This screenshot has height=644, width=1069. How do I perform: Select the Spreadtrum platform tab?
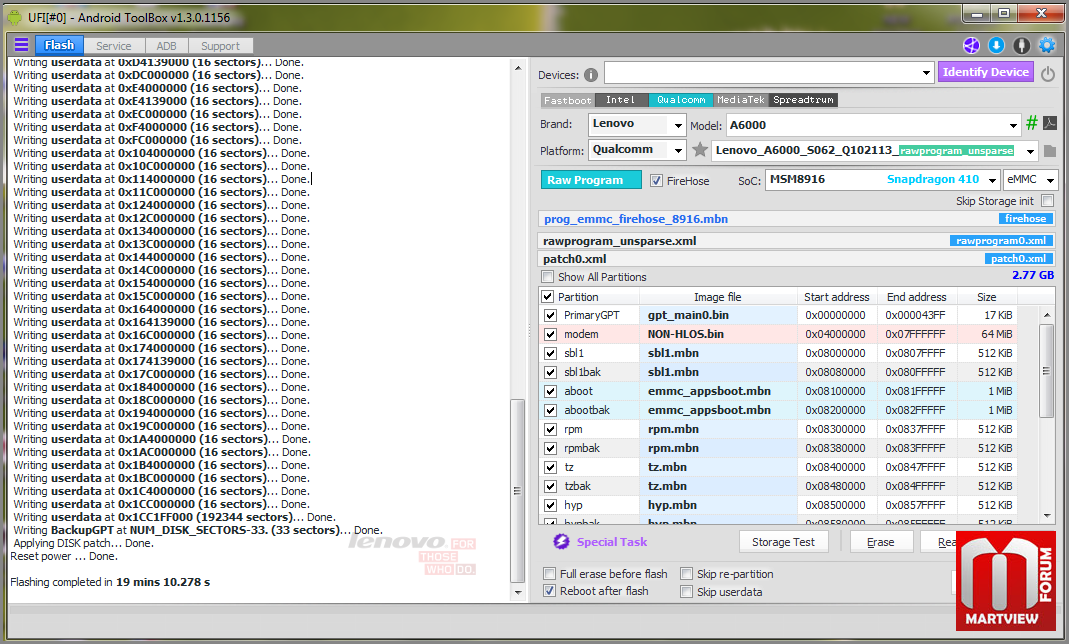(x=804, y=100)
